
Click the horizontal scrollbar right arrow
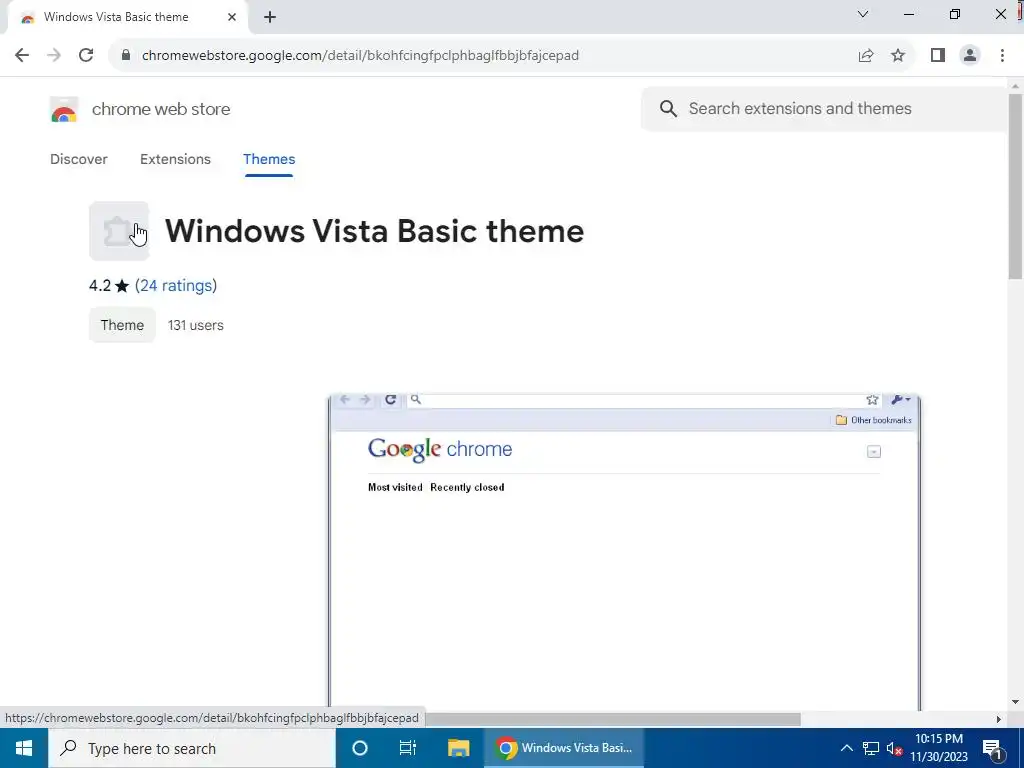click(999, 719)
